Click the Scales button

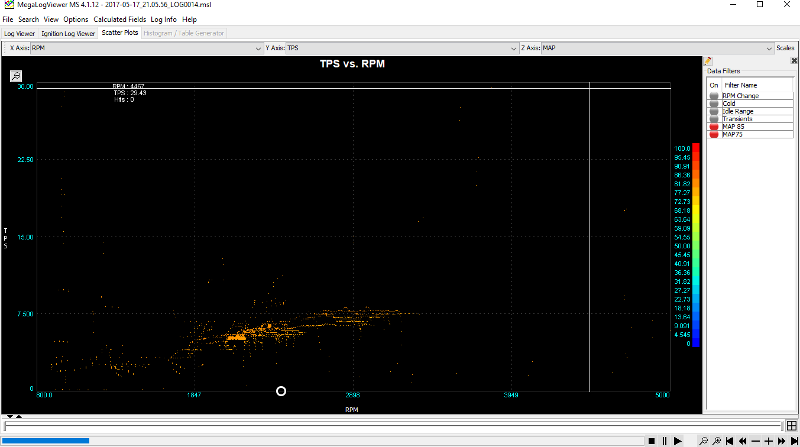(786, 47)
